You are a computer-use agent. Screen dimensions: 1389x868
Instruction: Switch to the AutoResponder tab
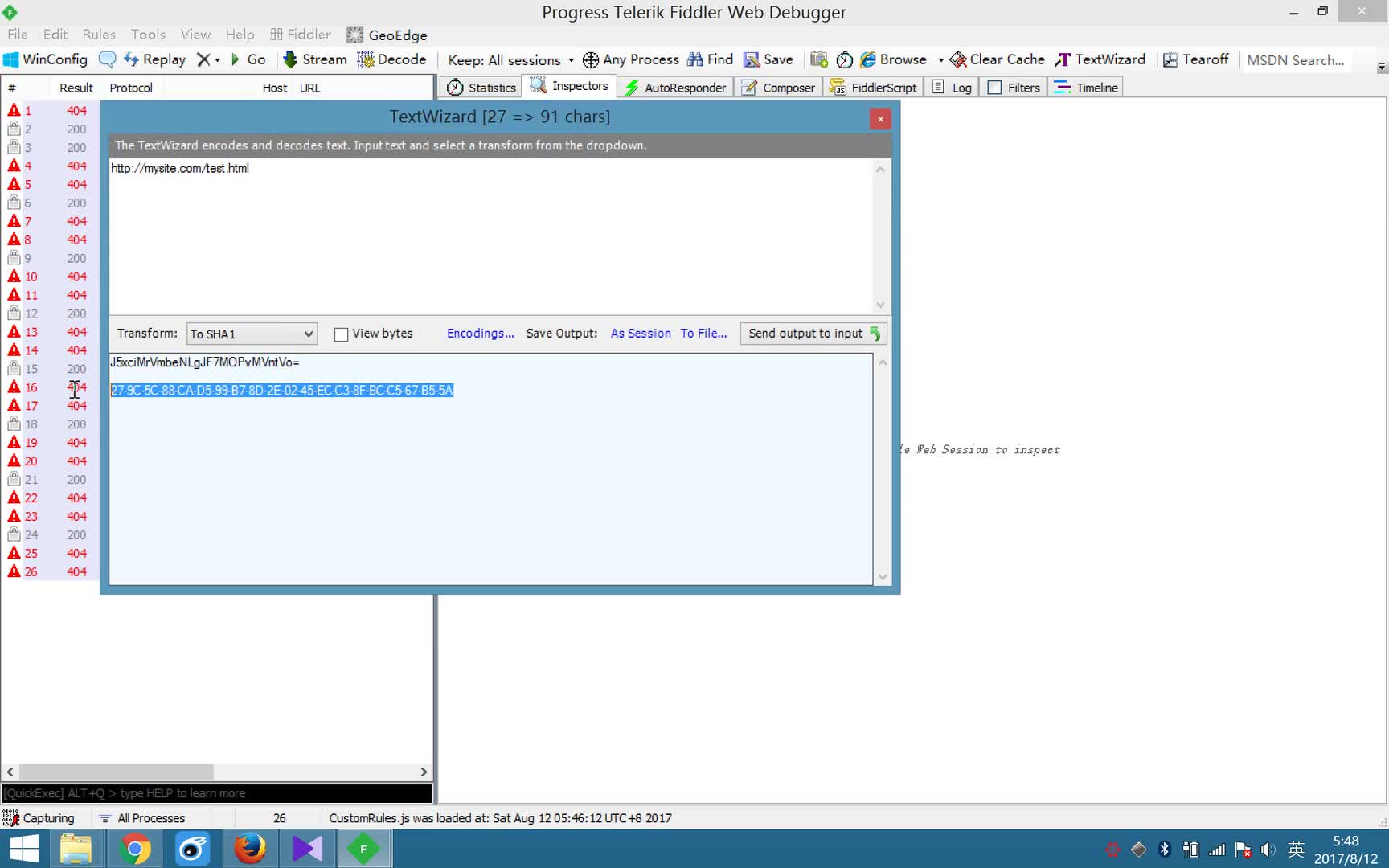(675, 88)
